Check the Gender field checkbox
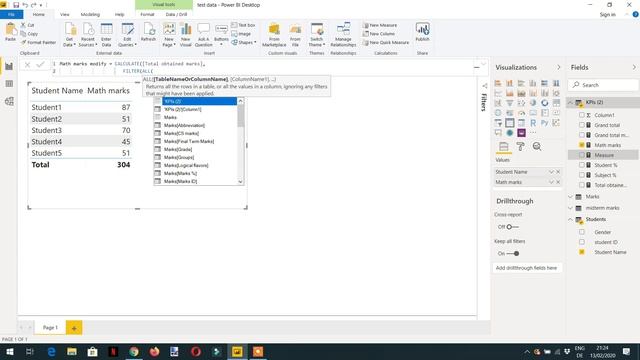The width and height of the screenshot is (640, 360). point(582,232)
